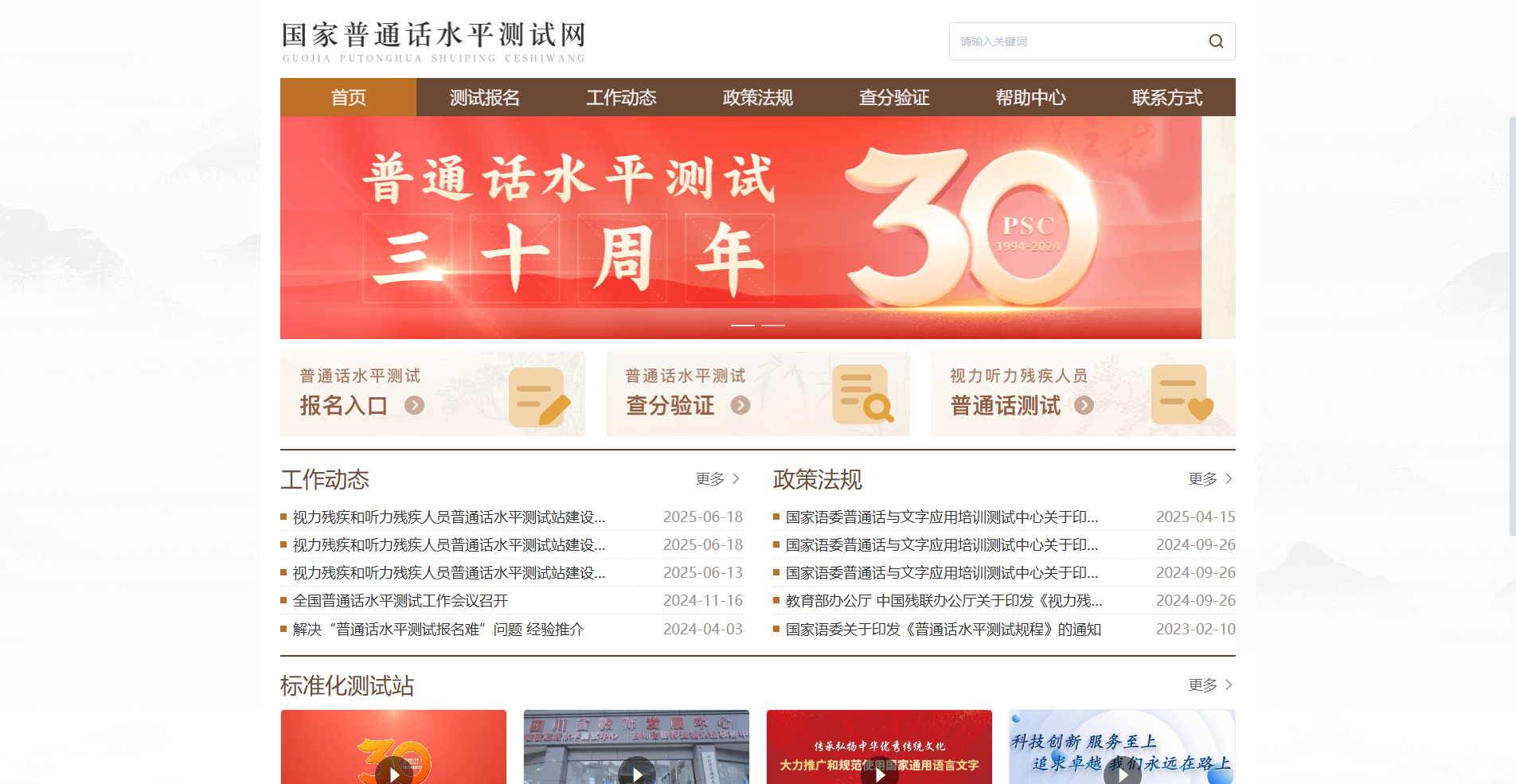Expand 更多 chevron in 政策法规 section

pyautogui.click(x=1229, y=478)
